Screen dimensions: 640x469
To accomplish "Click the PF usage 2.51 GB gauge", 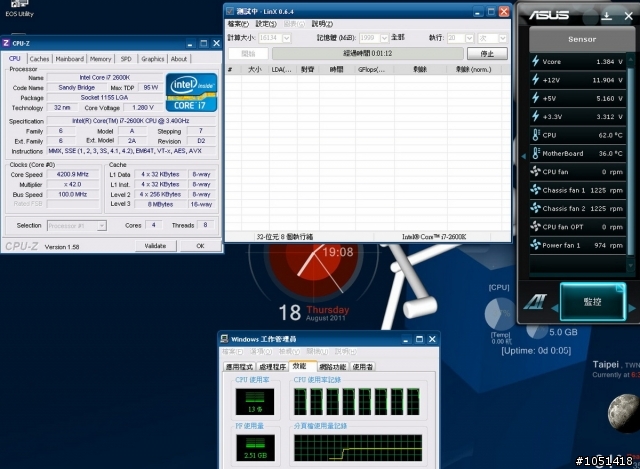I will click(256, 448).
